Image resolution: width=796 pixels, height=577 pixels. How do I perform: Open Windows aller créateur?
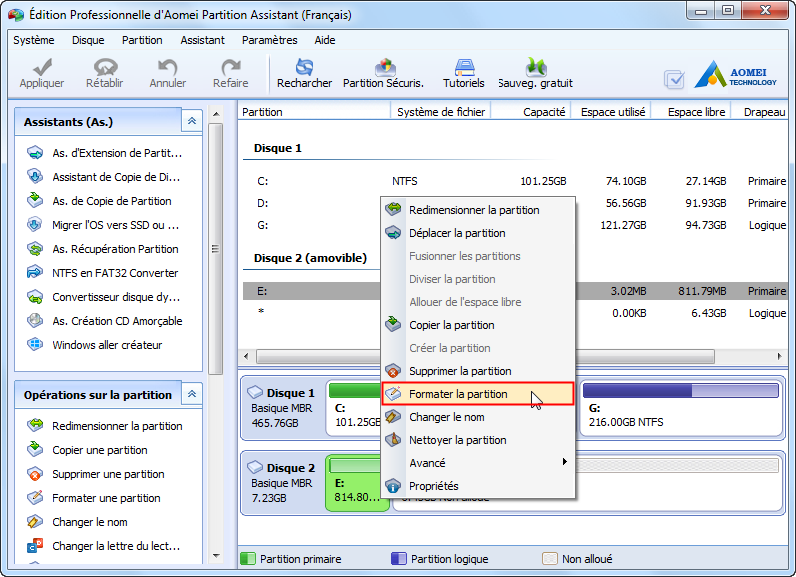coord(95,345)
